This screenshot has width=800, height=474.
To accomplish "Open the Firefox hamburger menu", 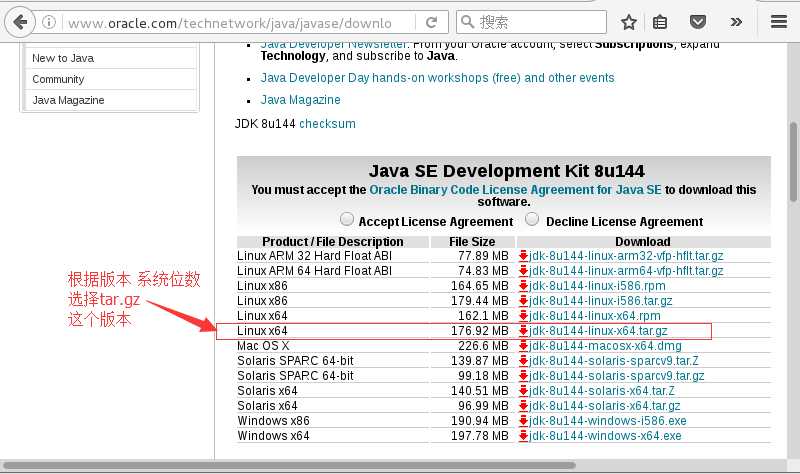I will (779, 22).
